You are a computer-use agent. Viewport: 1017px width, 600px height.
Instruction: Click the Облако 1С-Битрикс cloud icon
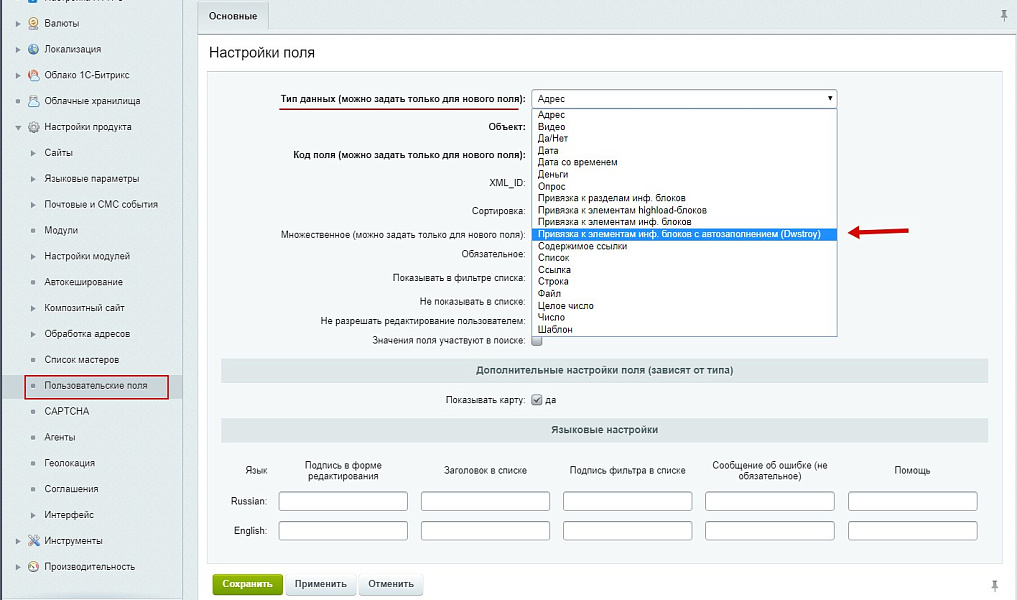tap(34, 75)
